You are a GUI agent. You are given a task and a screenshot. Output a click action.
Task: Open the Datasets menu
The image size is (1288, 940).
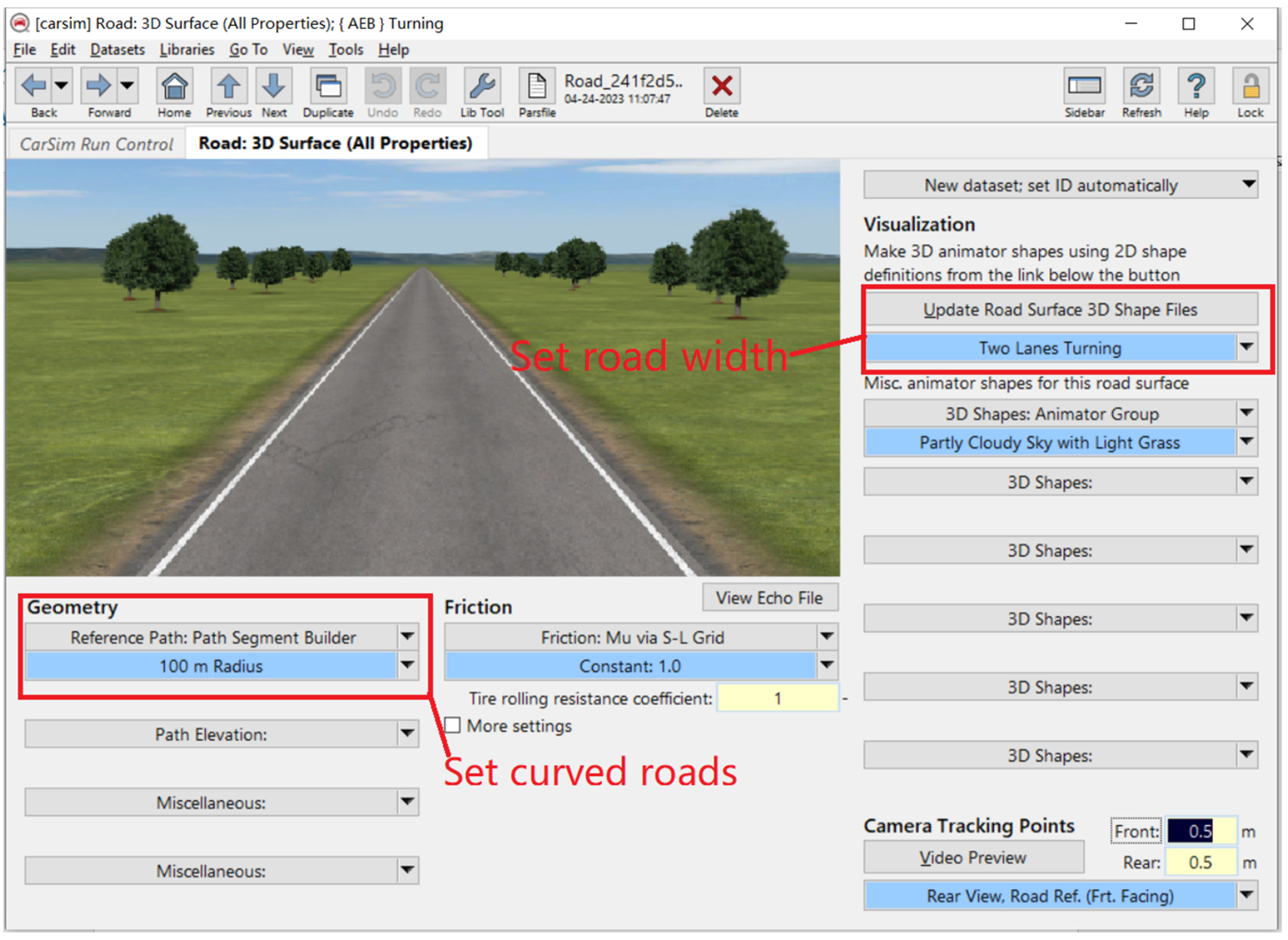pyautogui.click(x=117, y=50)
